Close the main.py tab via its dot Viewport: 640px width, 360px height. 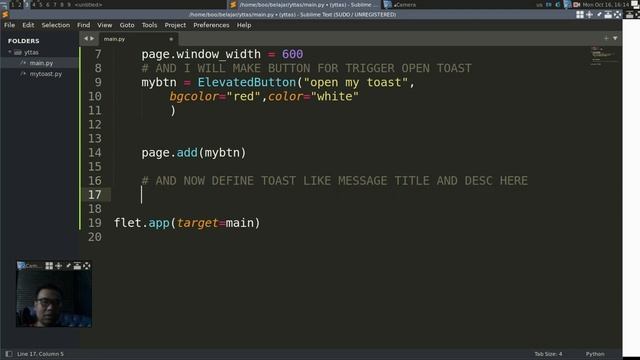click(171, 39)
